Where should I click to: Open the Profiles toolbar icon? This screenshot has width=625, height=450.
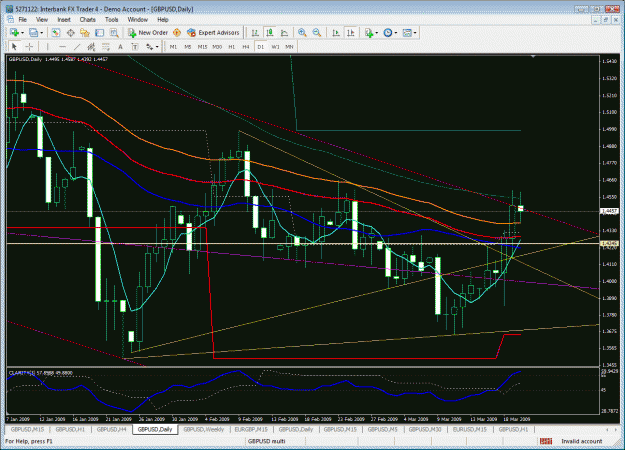(33, 33)
